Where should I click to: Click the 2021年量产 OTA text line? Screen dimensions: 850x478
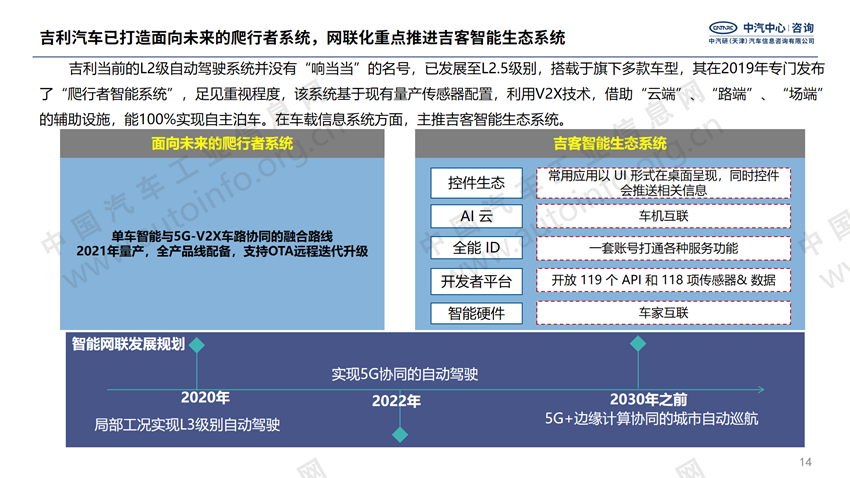[x=222, y=251]
